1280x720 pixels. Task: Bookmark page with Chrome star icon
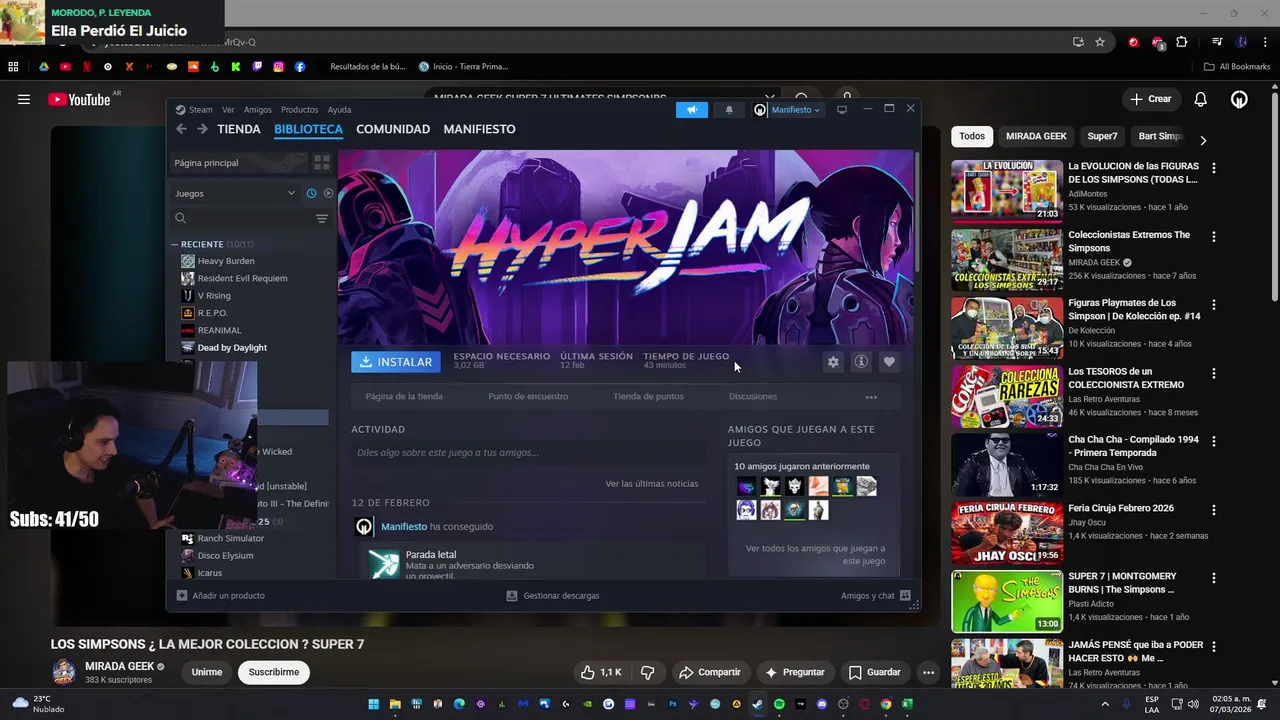click(1100, 42)
